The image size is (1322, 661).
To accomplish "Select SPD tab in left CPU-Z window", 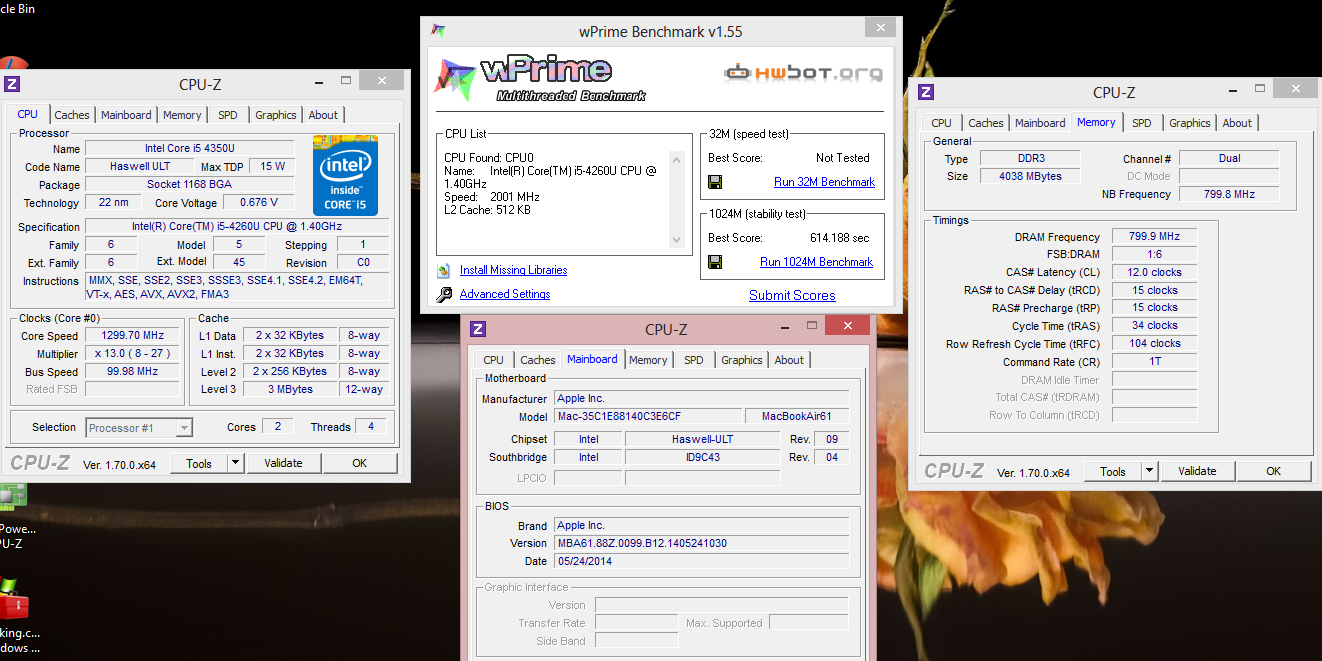I will tap(228, 115).
